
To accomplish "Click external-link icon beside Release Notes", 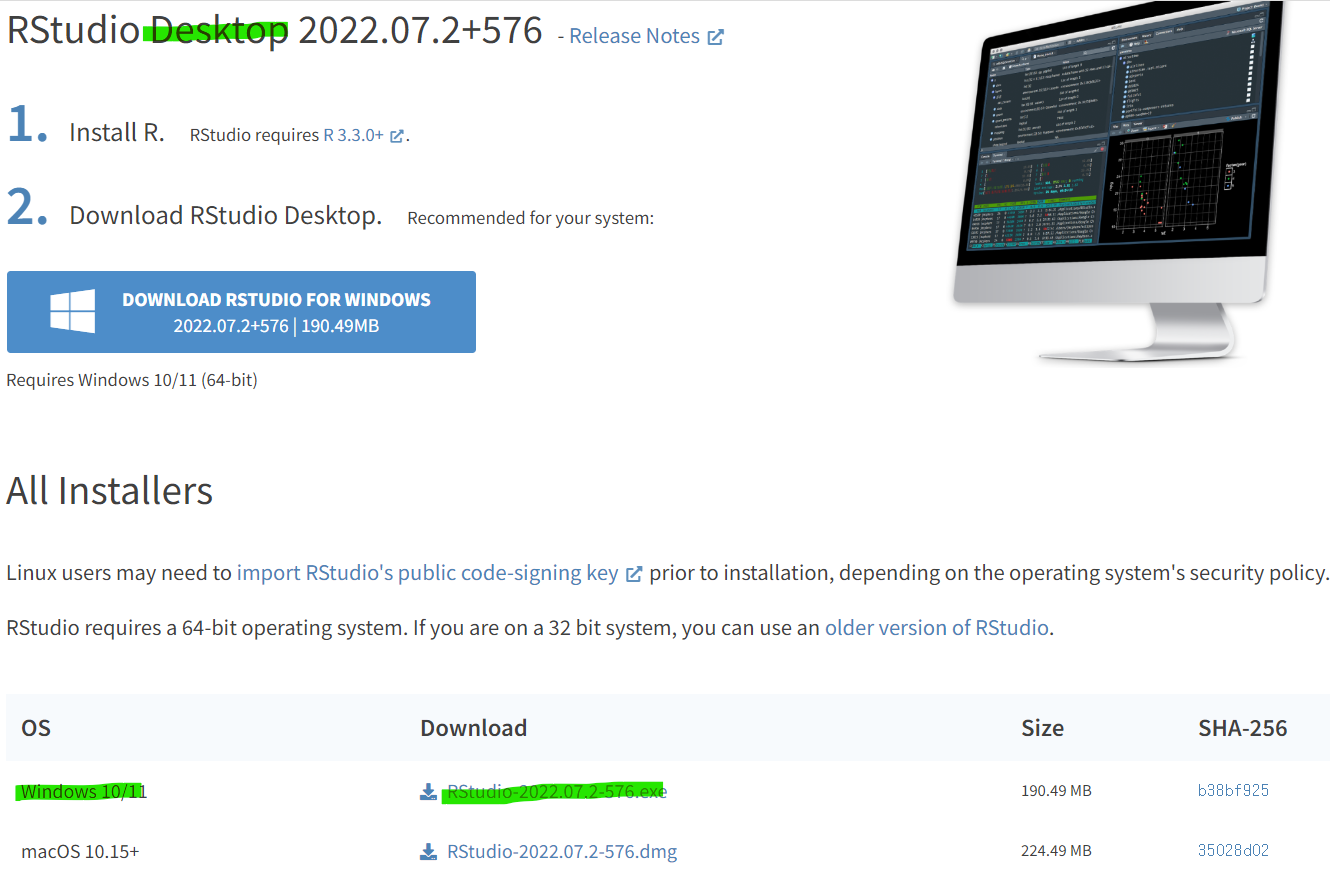I will pos(716,37).
